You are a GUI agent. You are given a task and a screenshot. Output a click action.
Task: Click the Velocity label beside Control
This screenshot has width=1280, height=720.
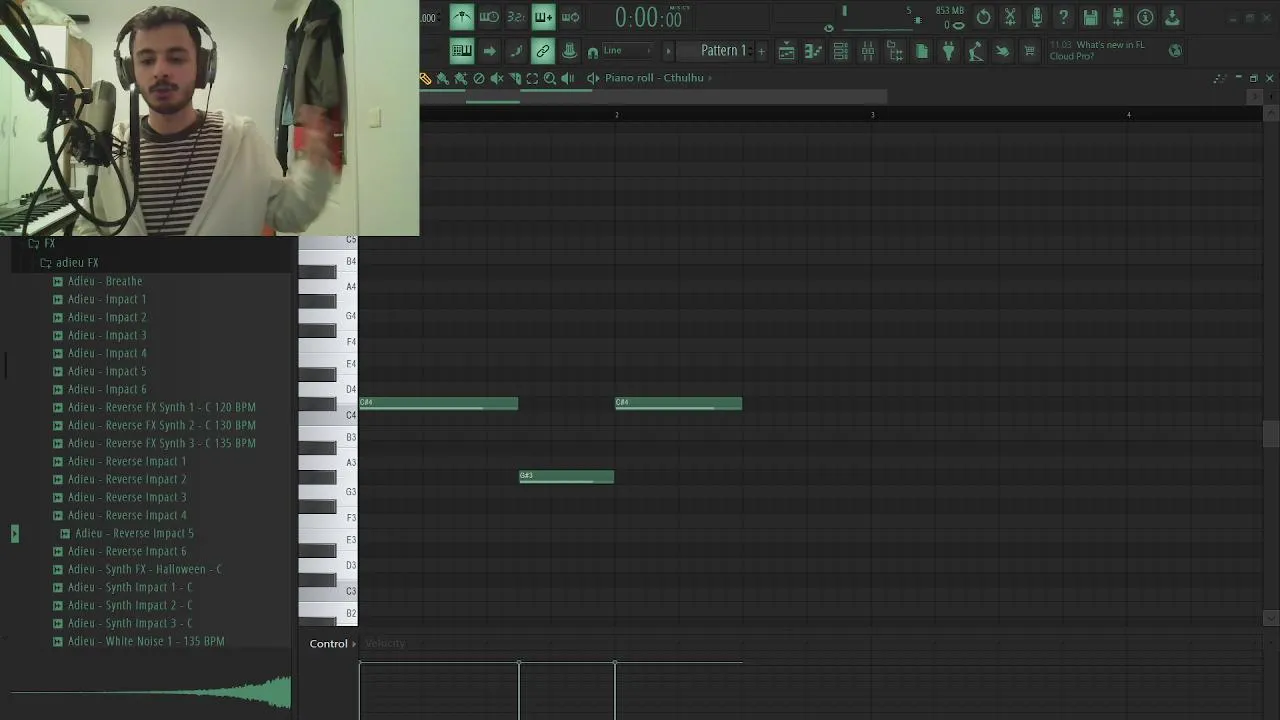coord(385,644)
